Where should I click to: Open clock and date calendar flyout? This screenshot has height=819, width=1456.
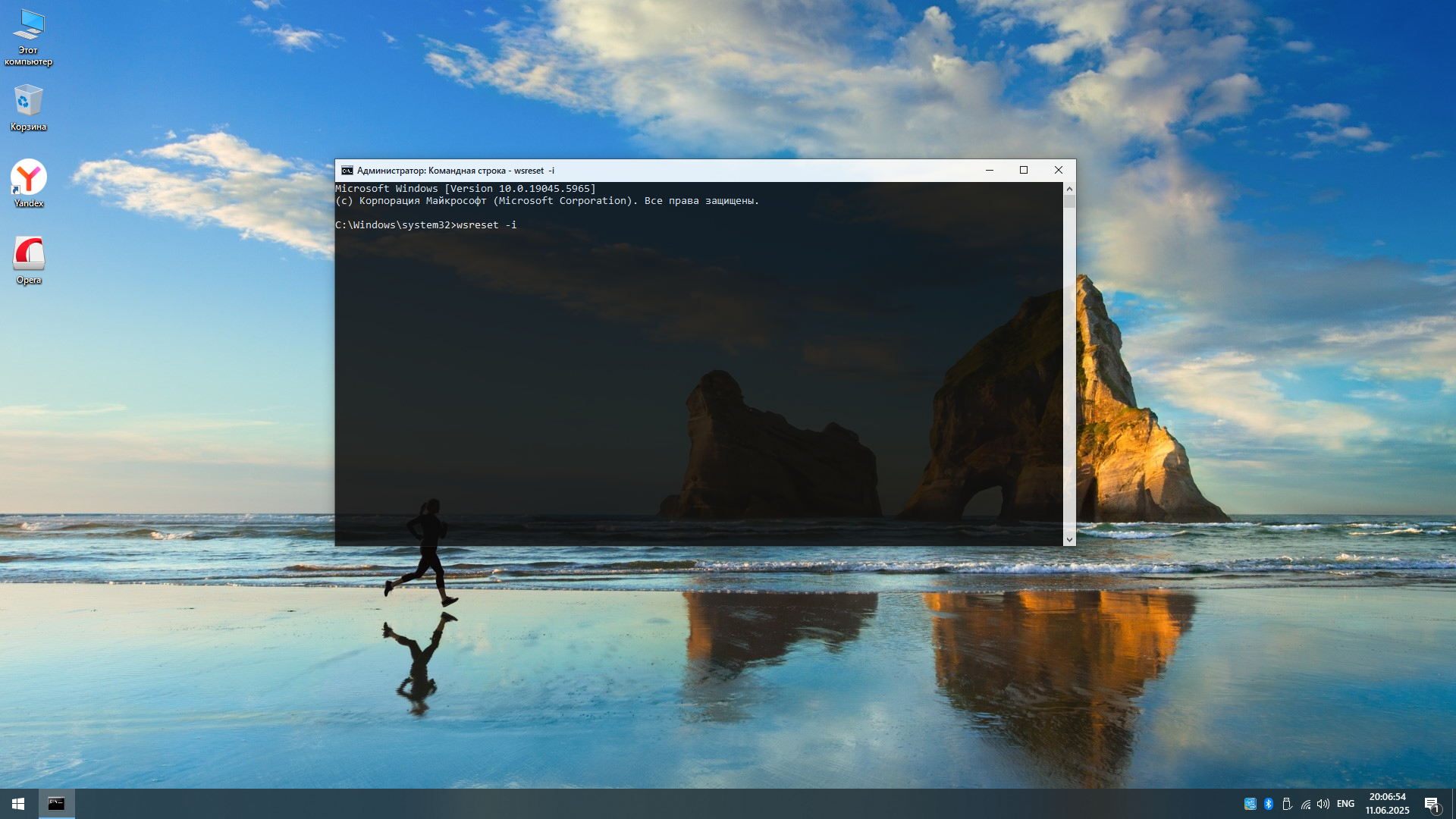pos(1387,804)
